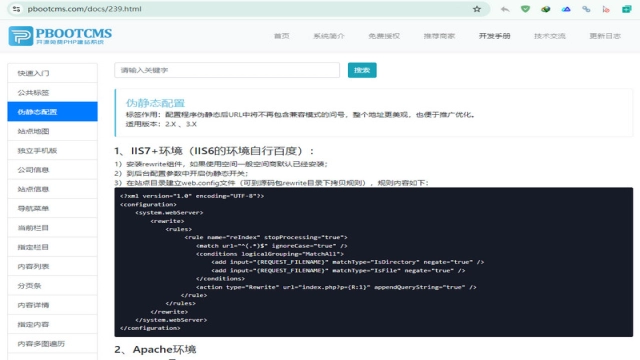Click step 1 about installing the rewrite component
640x360 pixels.
point(221,164)
